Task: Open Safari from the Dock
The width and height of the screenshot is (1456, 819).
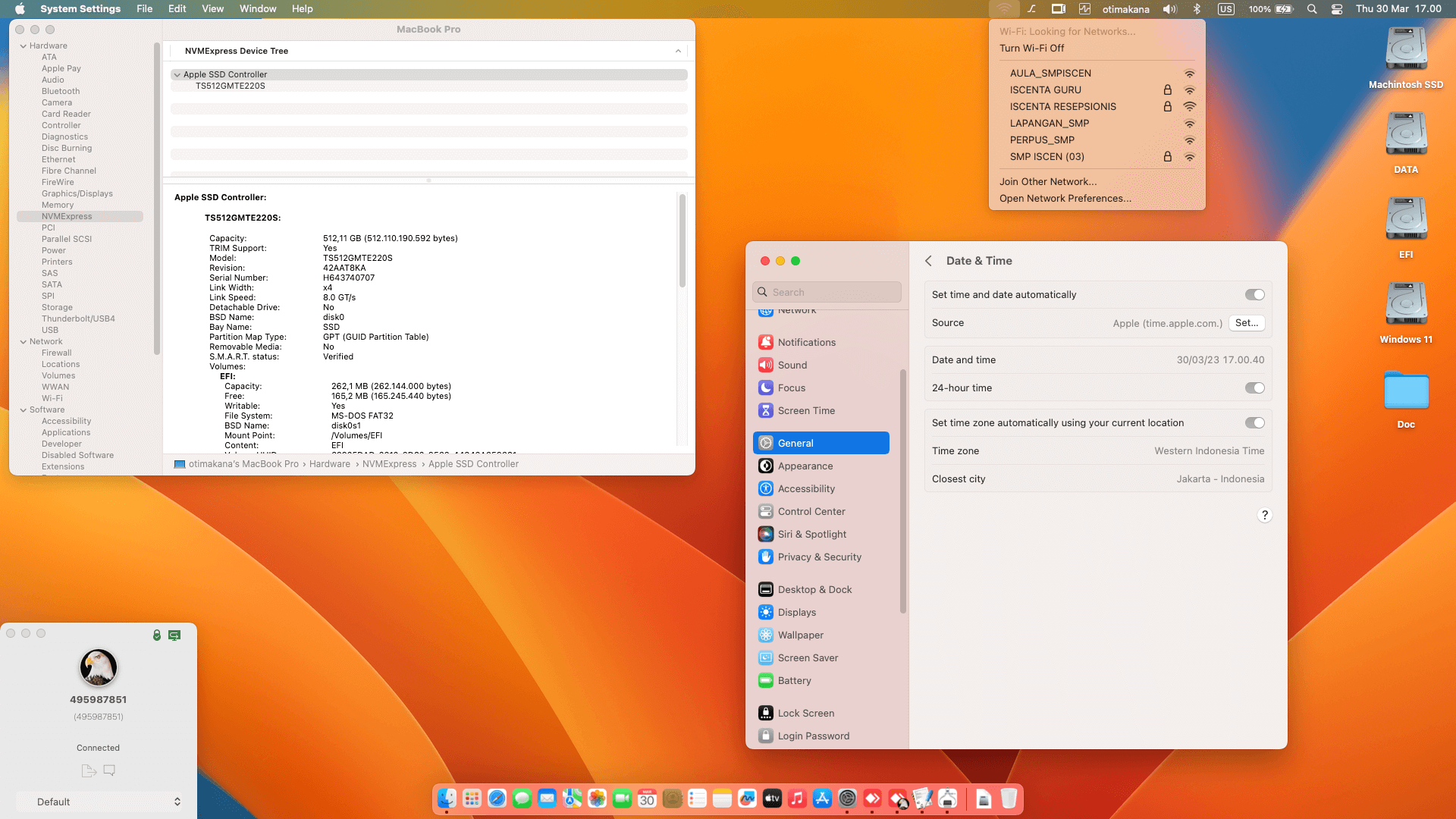Action: click(497, 799)
